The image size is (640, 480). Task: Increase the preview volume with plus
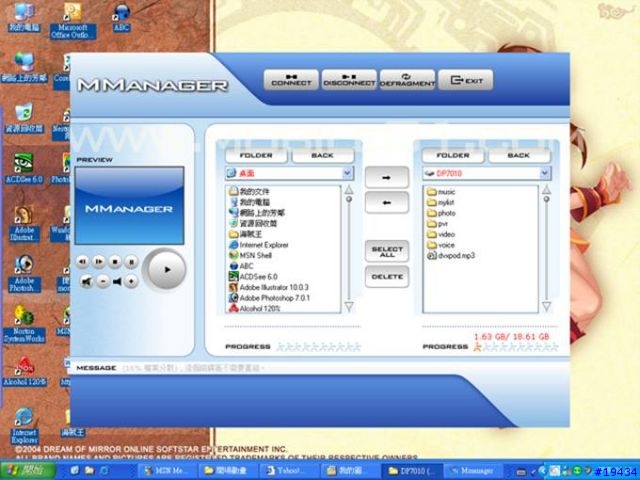point(131,281)
